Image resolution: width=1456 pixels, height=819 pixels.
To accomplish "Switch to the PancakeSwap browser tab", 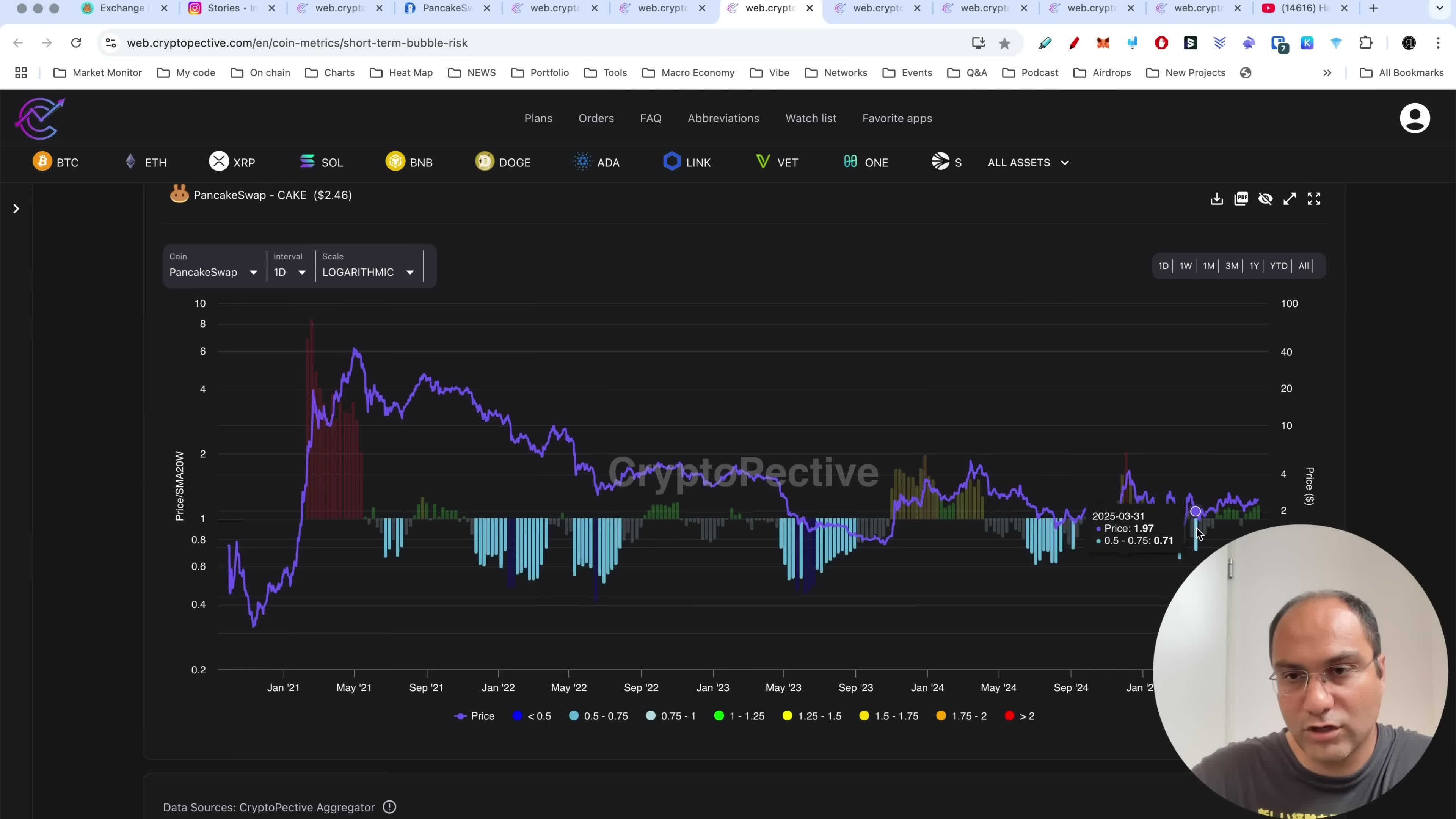I will click(x=447, y=8).
